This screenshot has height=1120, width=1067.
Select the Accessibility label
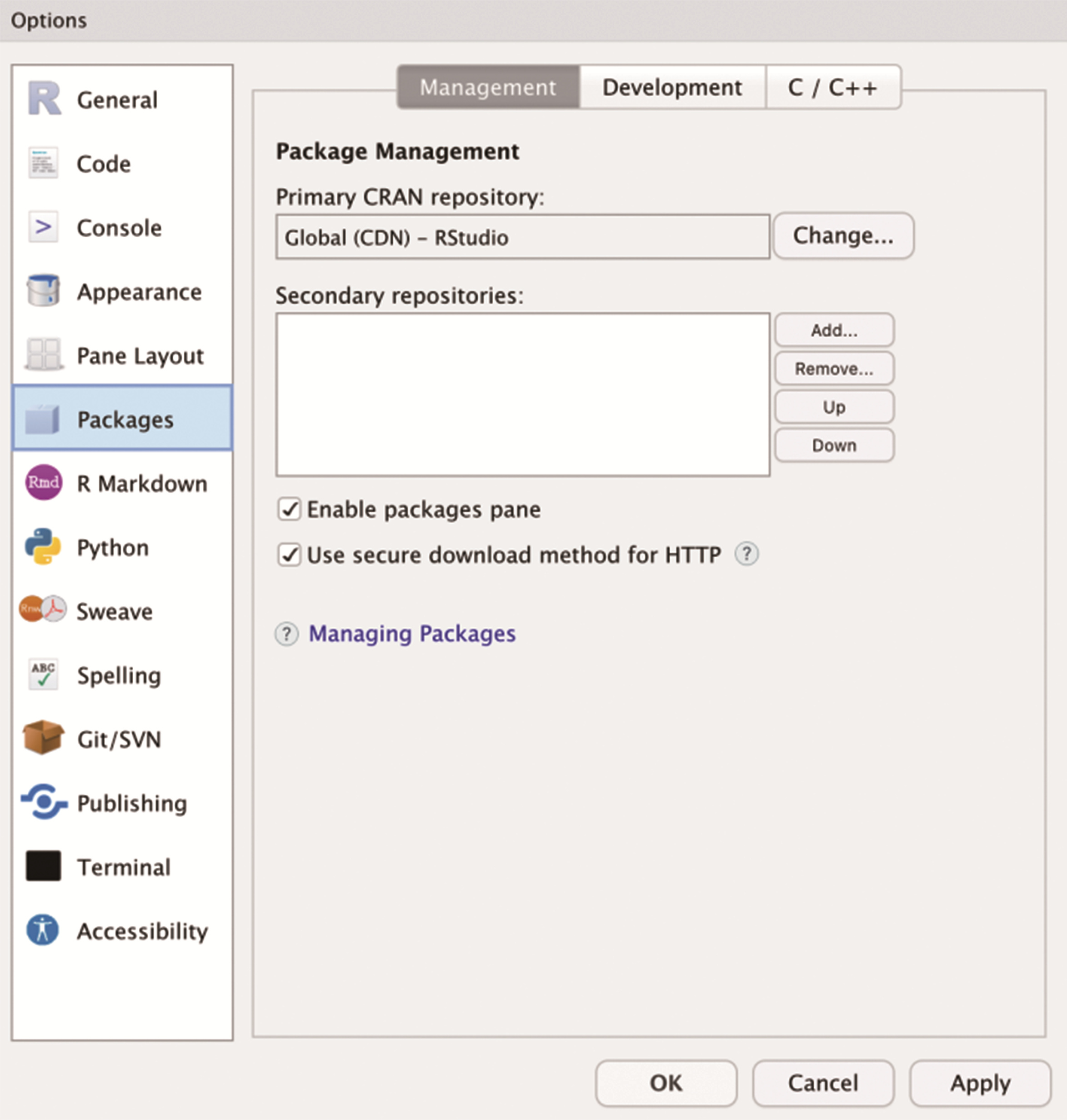(142, 932)
